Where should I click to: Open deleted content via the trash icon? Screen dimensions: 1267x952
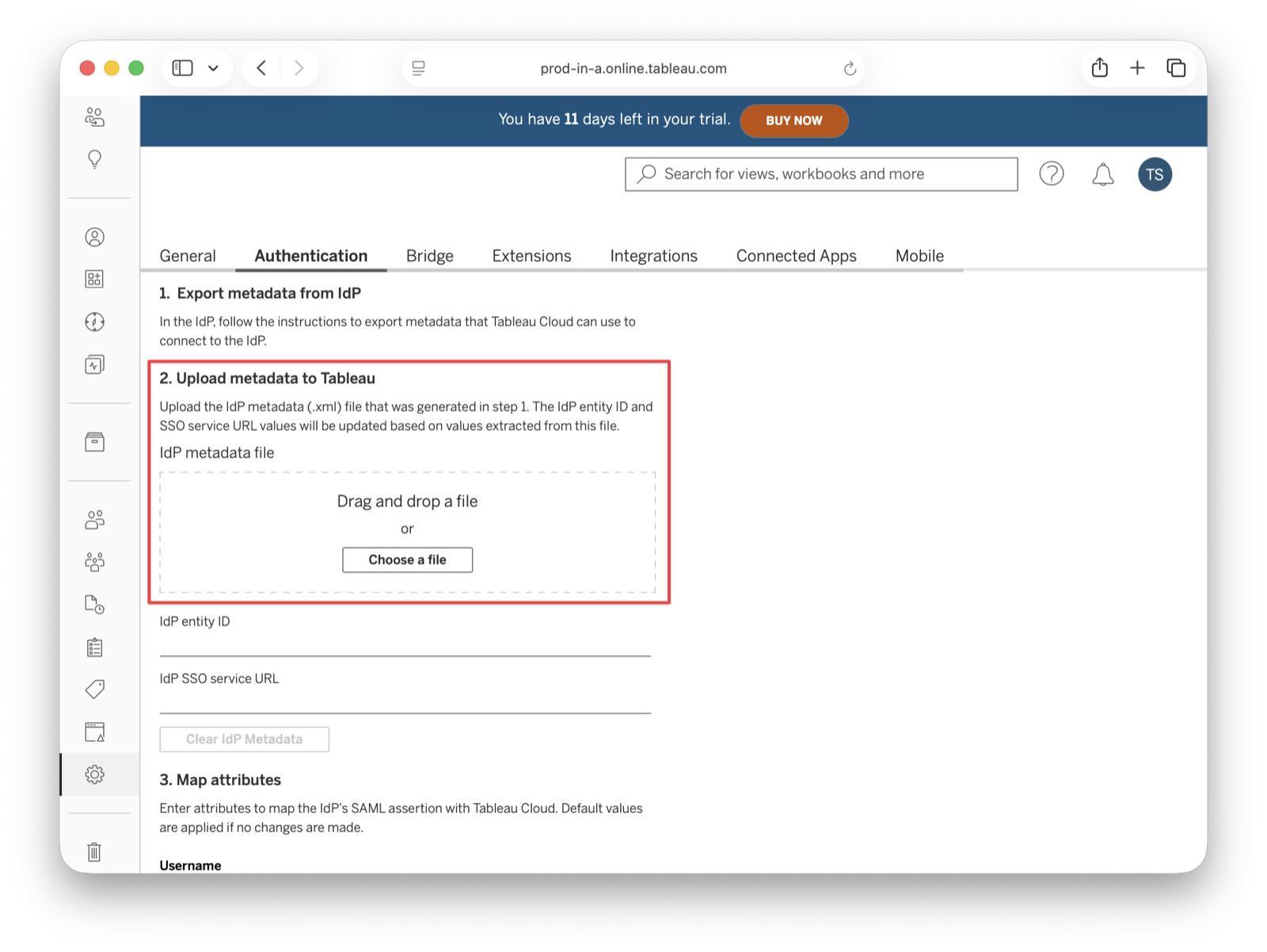point(94,851)
